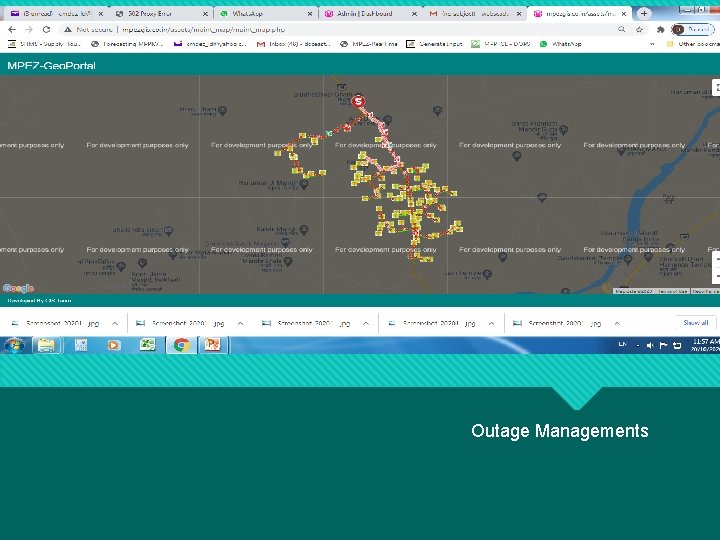The image size is (720, 540).
Task: Open the Real Time bookmark
Action: click(x=369, y=44)
